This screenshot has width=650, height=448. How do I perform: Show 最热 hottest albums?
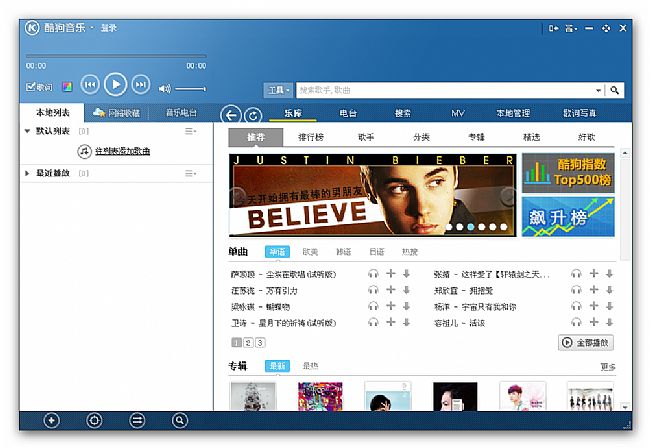(x=310, y=366)
